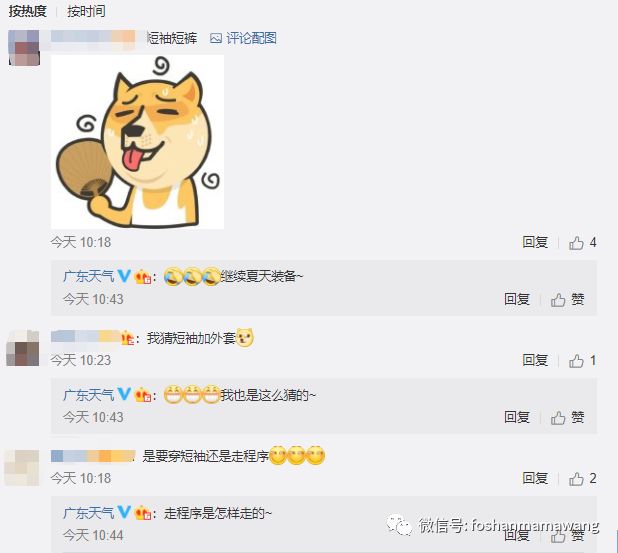
Task: Click the member badge icon in 我也是这么猜的 reply
Action: (143, 395)
